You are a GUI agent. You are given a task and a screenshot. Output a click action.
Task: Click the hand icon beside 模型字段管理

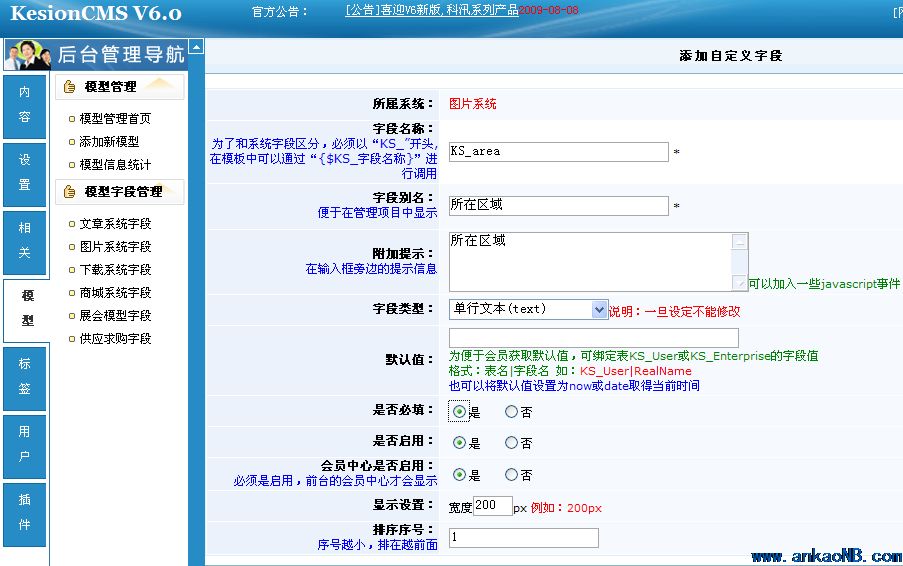tap(70, 192)
